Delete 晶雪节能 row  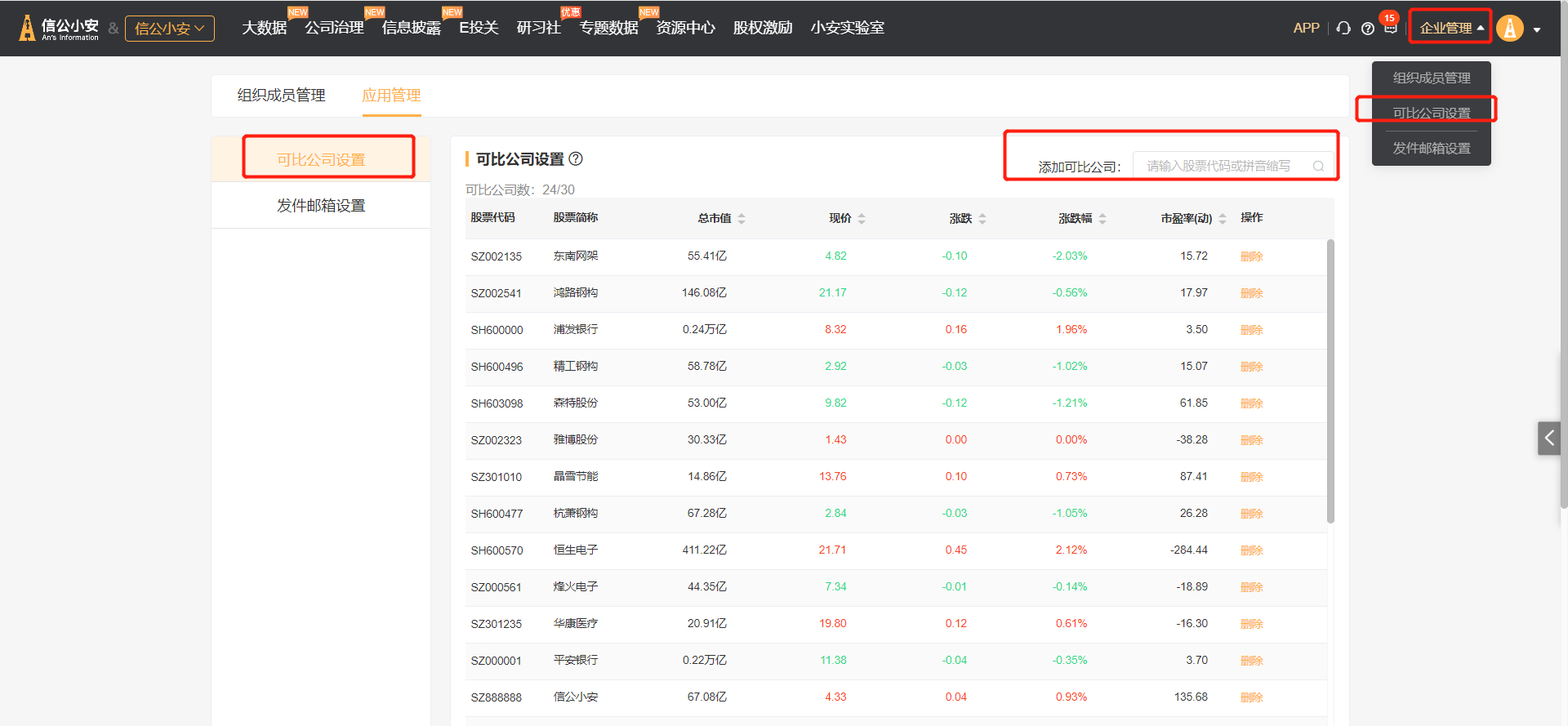[x=1251, y=477]
